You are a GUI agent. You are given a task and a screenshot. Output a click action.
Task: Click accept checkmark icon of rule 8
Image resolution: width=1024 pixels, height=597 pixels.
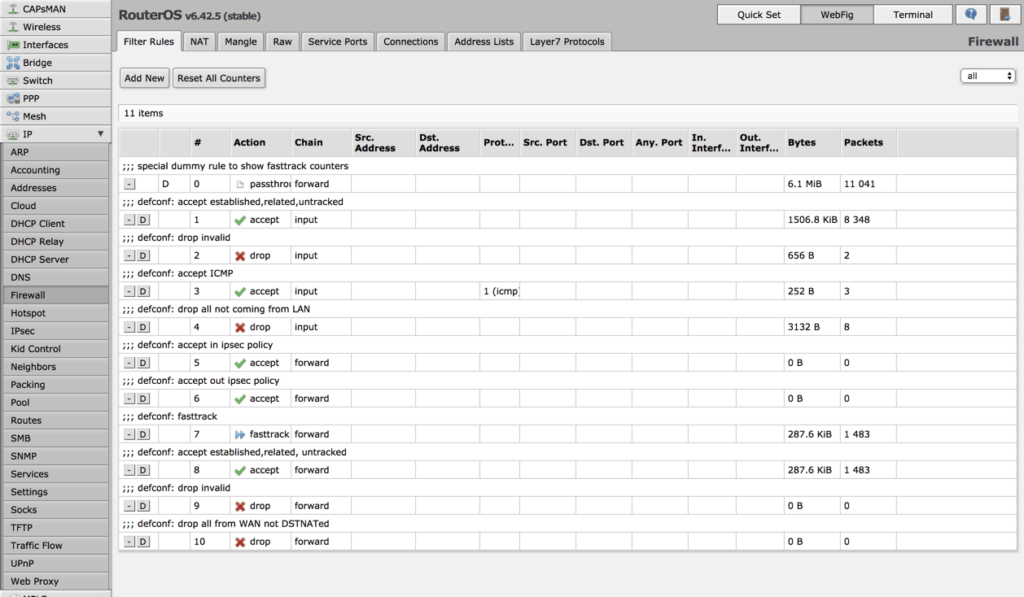click(x=240, y=470)
